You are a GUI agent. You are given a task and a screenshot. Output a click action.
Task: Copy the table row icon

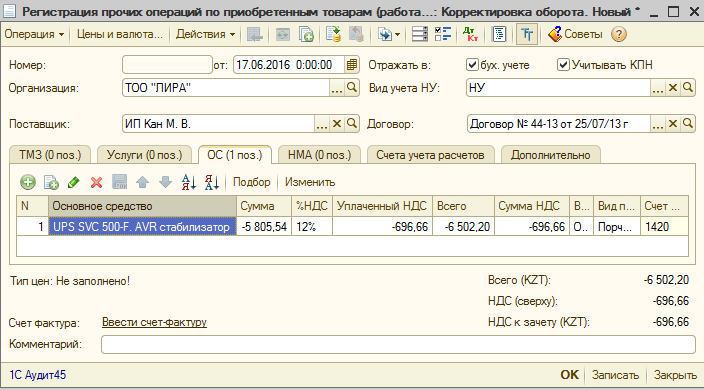click(x=51, y=182)
